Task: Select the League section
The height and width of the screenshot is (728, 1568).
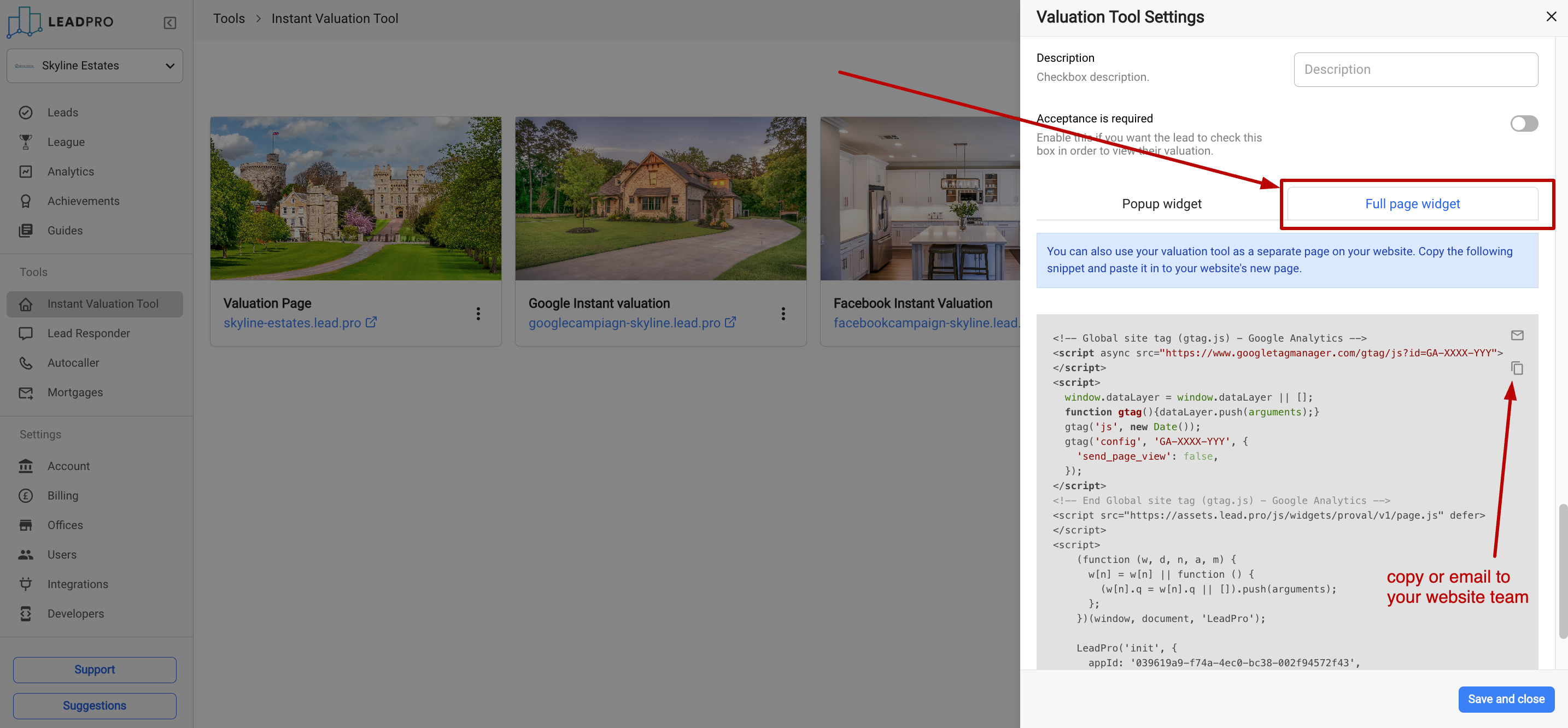Action: coord(66,142)
